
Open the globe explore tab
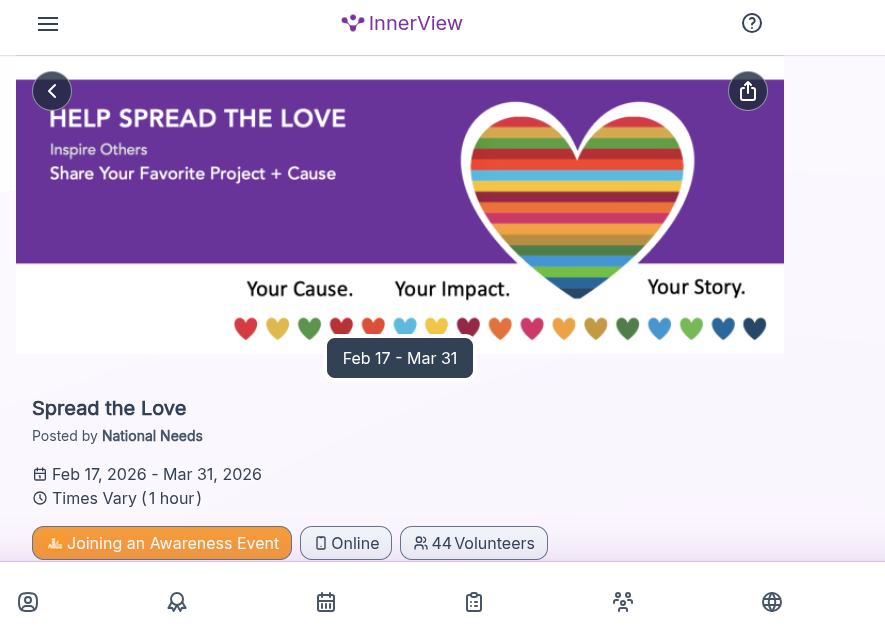tap(772, 602)
